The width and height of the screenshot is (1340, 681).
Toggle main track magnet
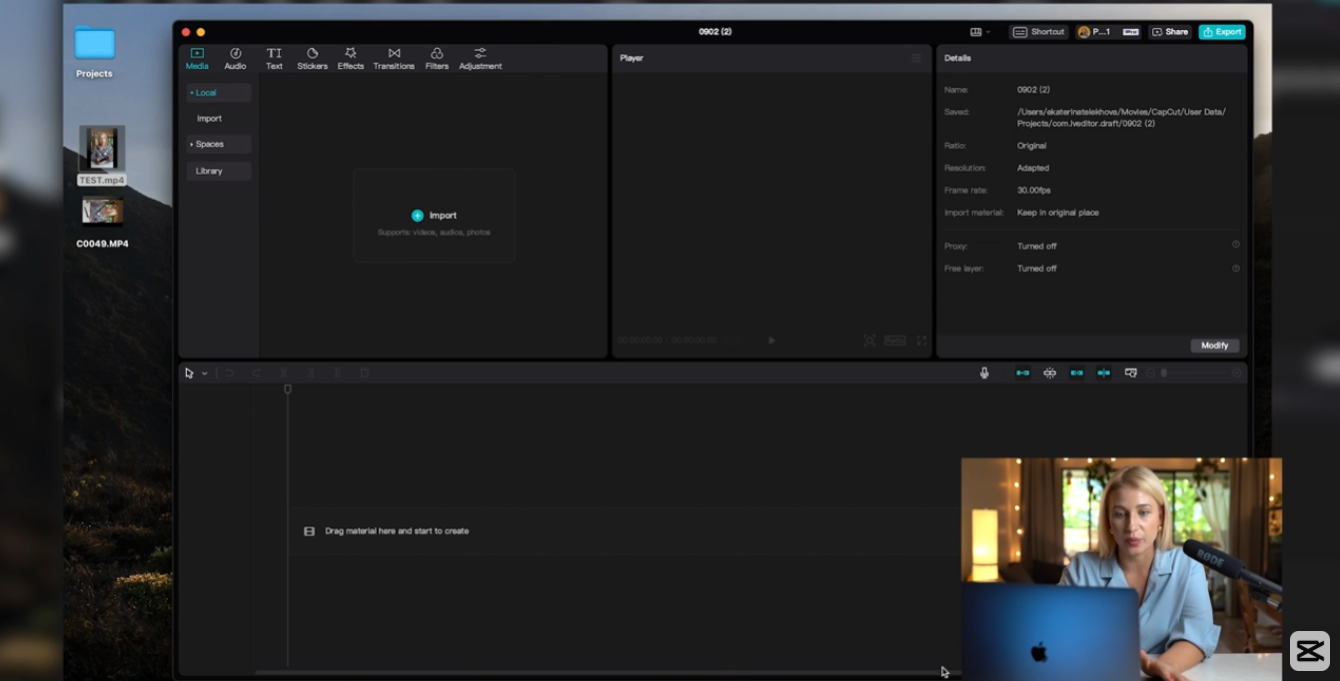(1023, 373)
